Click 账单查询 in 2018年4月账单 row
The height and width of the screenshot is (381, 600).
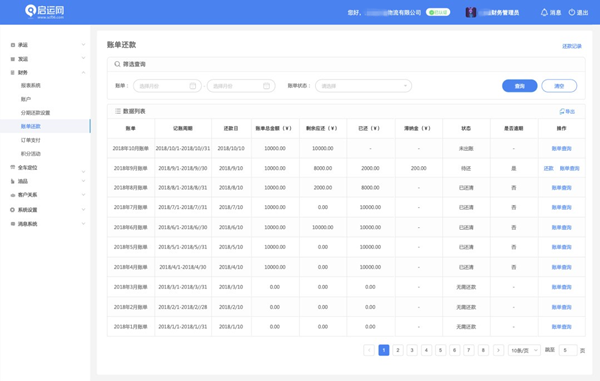[x=561, y=267]
